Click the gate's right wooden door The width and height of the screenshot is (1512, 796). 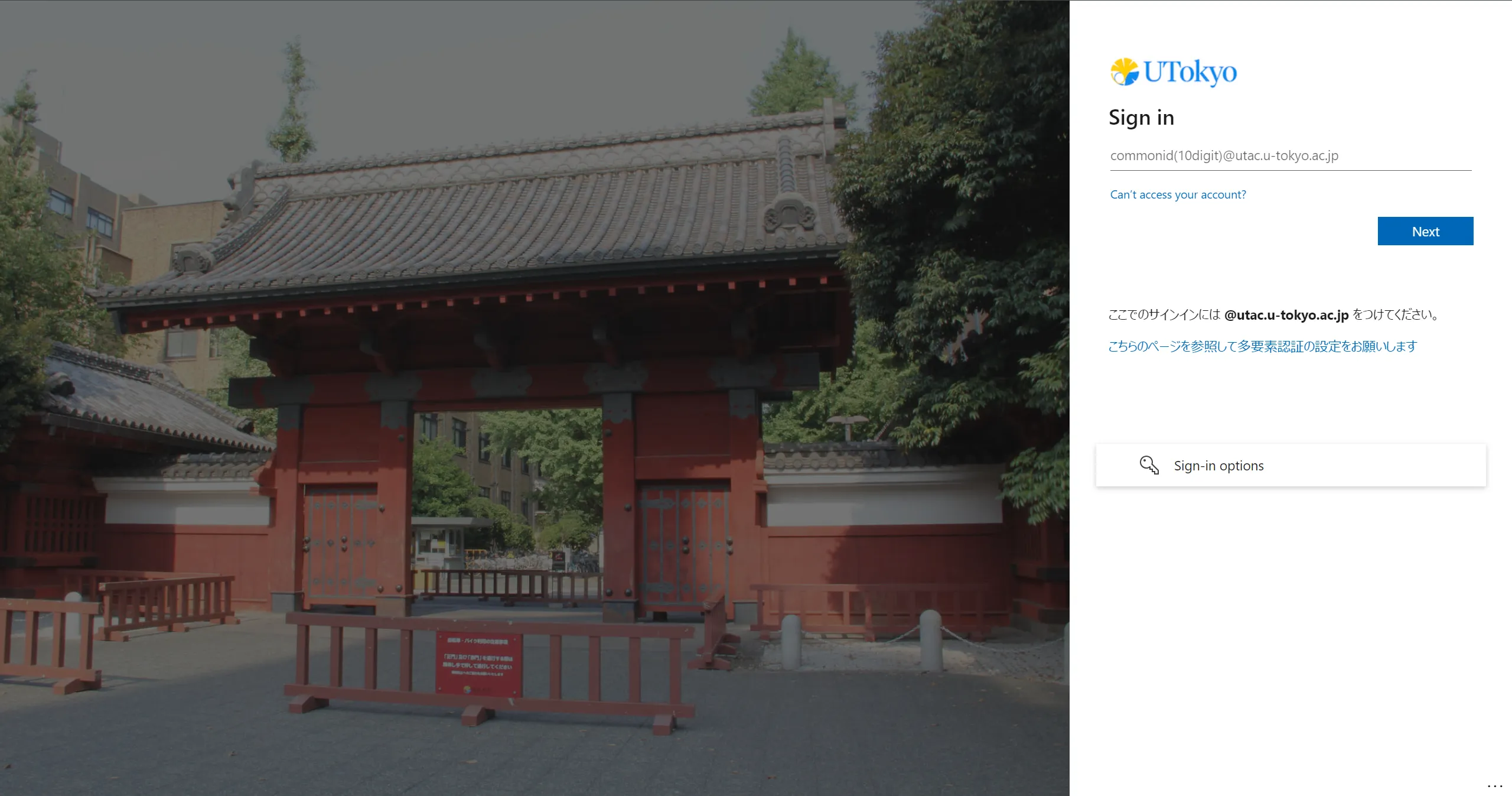tap(683, 544)
